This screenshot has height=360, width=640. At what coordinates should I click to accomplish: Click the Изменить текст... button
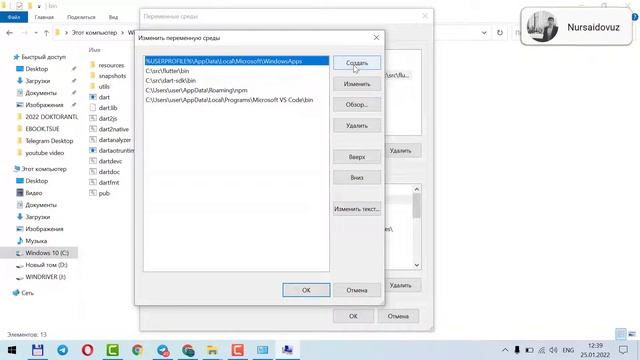[x=357, y=209]
